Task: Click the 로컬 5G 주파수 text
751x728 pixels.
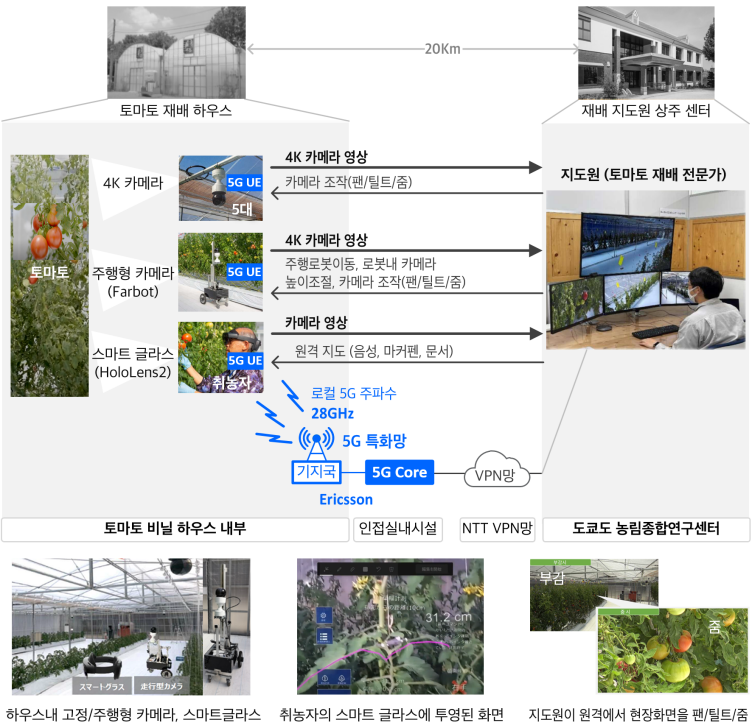Action: pyautogui.click(x=354, y=393)
